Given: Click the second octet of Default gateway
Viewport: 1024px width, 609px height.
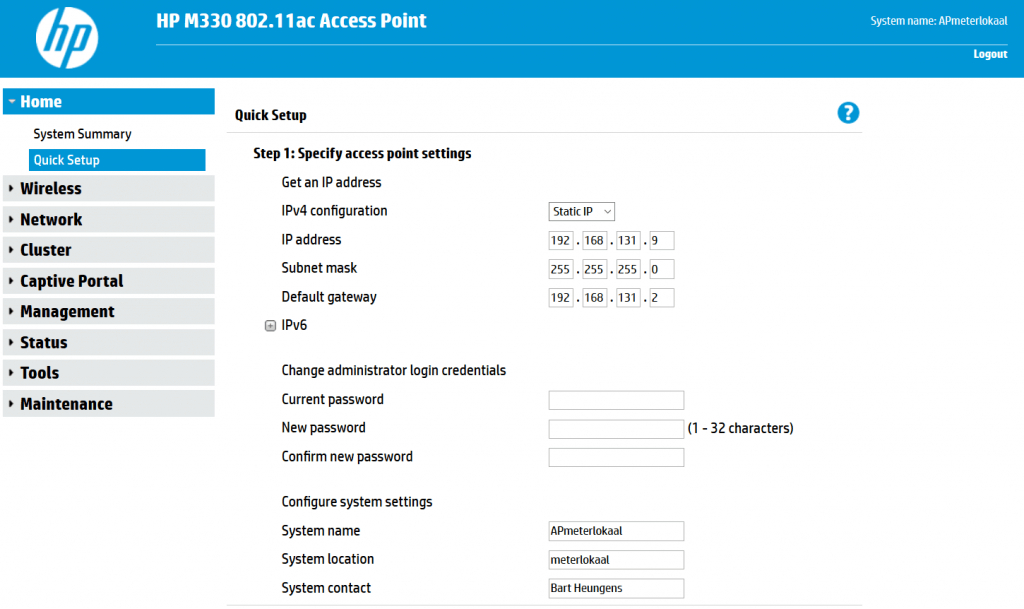Looking at the screenshot, I should [594, 298].
